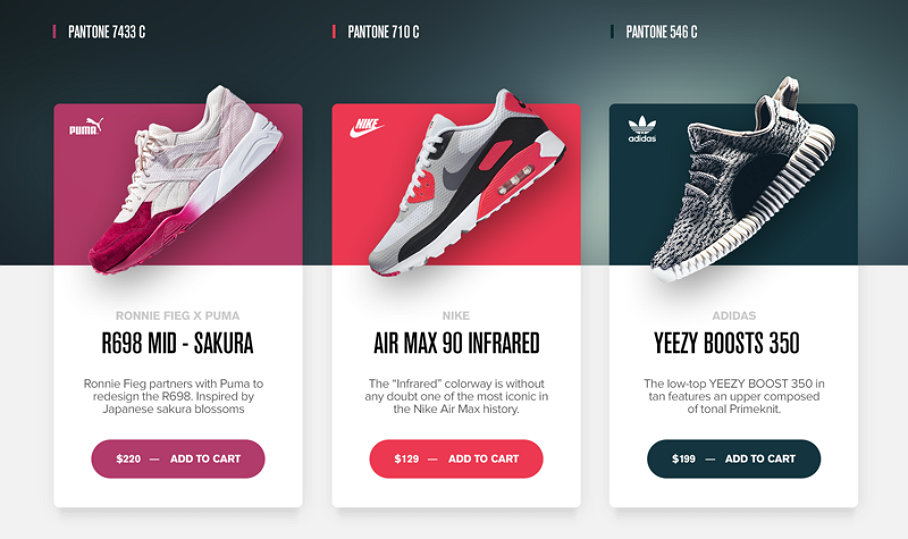Click the Nike swoosh logo on the red card

(367, 127)
